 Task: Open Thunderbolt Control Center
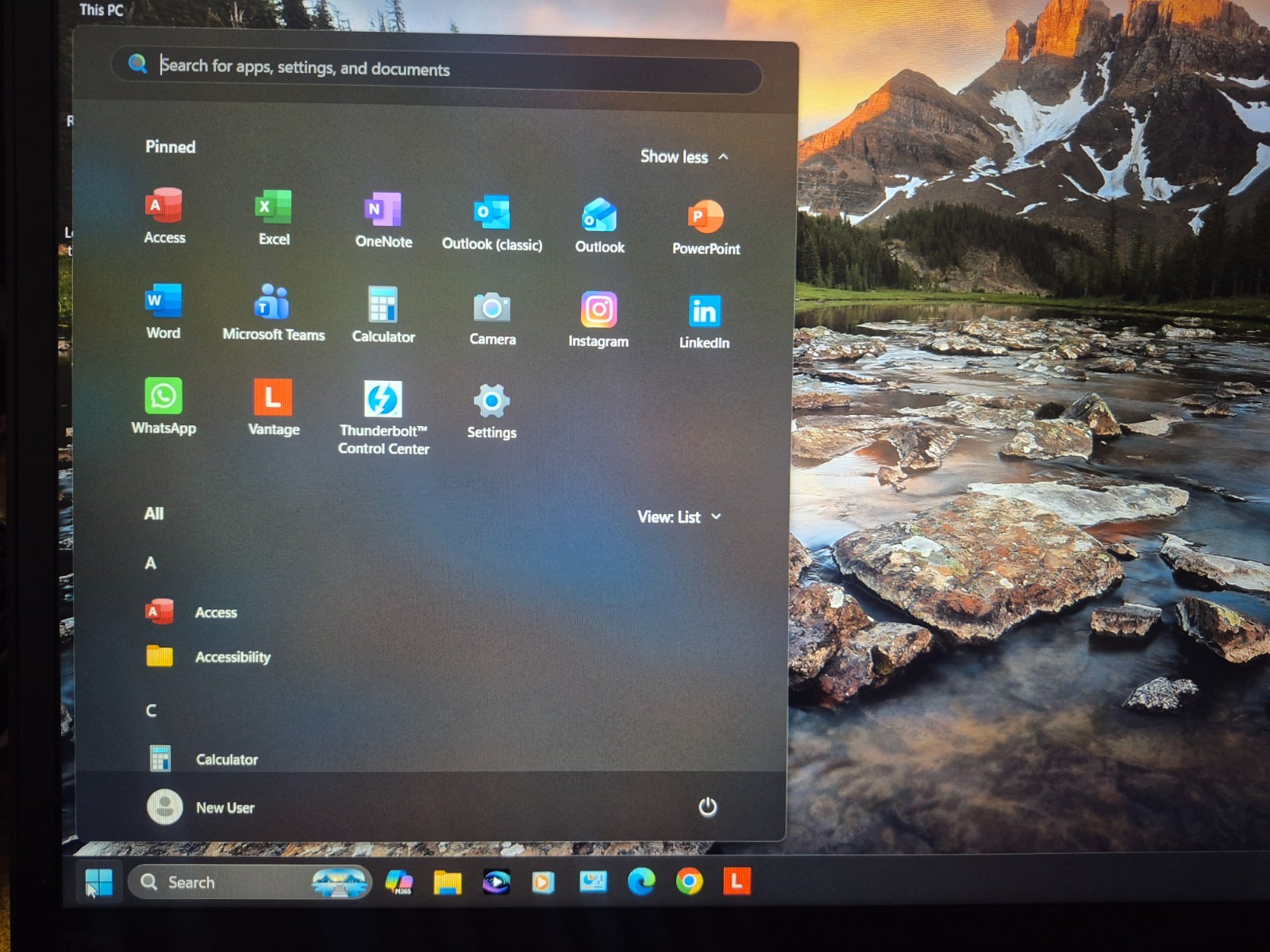point(383,417)
